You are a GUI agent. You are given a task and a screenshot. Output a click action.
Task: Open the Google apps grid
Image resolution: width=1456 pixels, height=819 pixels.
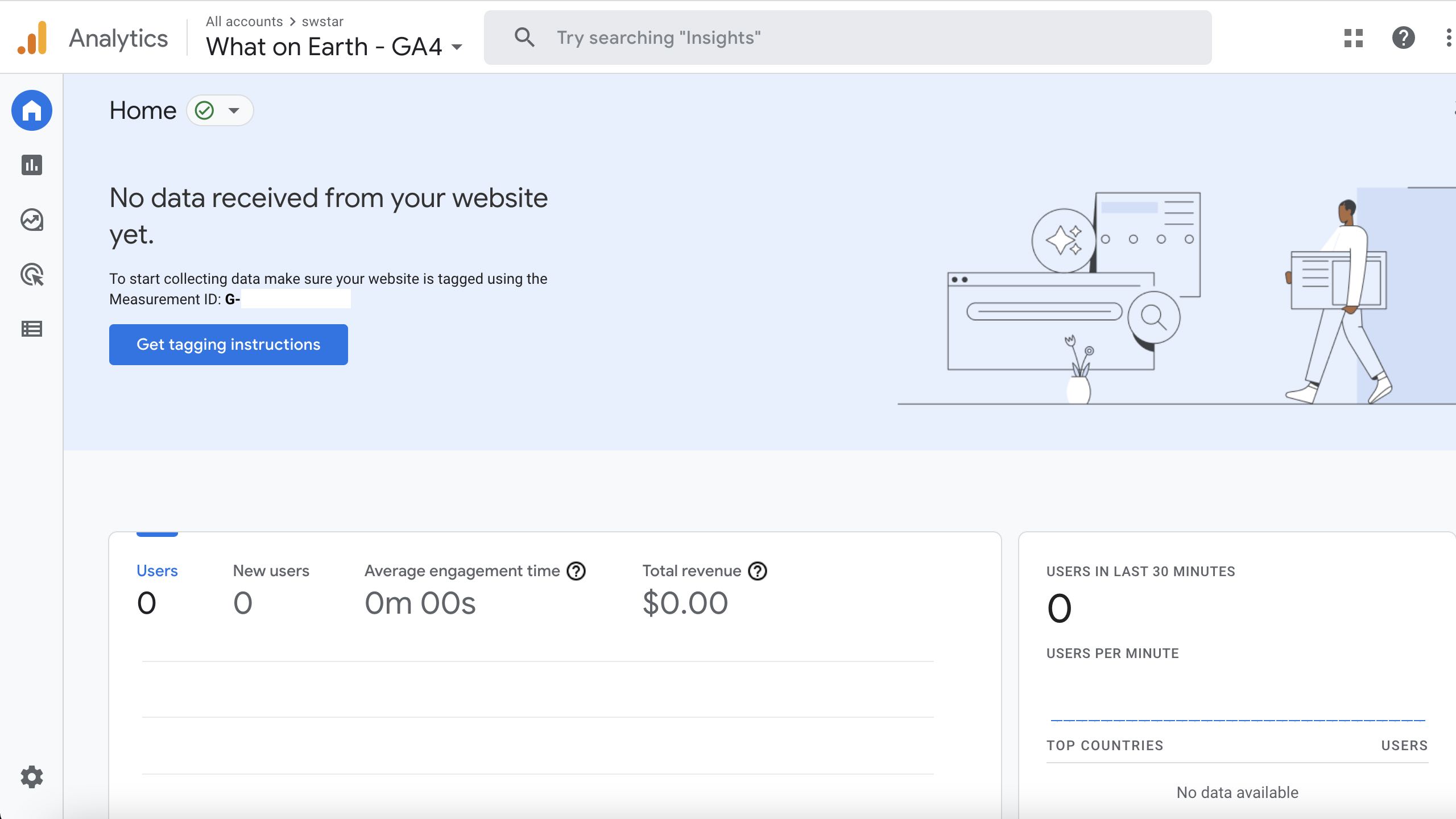pyautogui.click(x=1352, y=38)
